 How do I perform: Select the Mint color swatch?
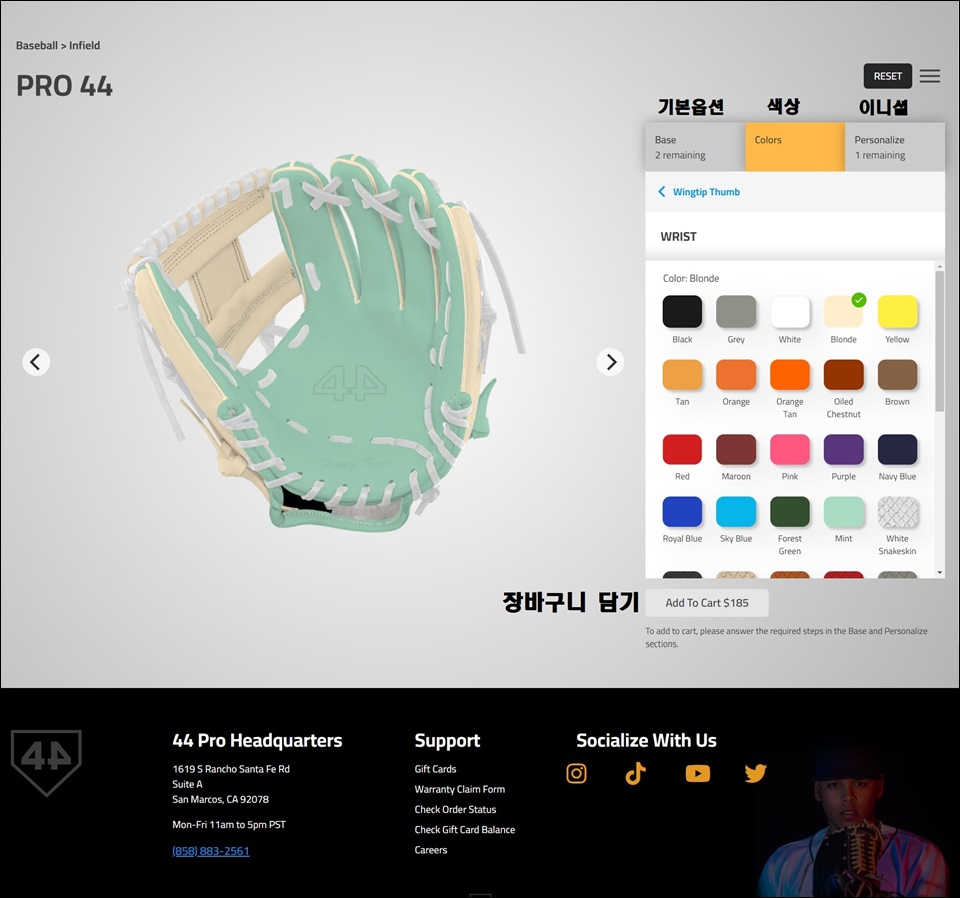[843, 512]
